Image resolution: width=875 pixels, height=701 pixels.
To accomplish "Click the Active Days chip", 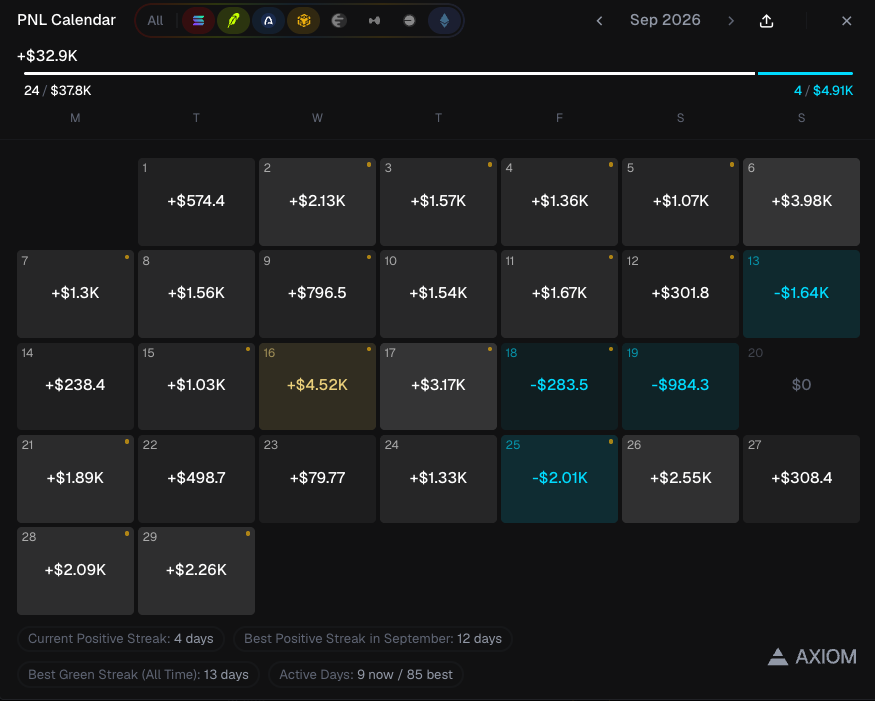I will [x=366, y=675].
